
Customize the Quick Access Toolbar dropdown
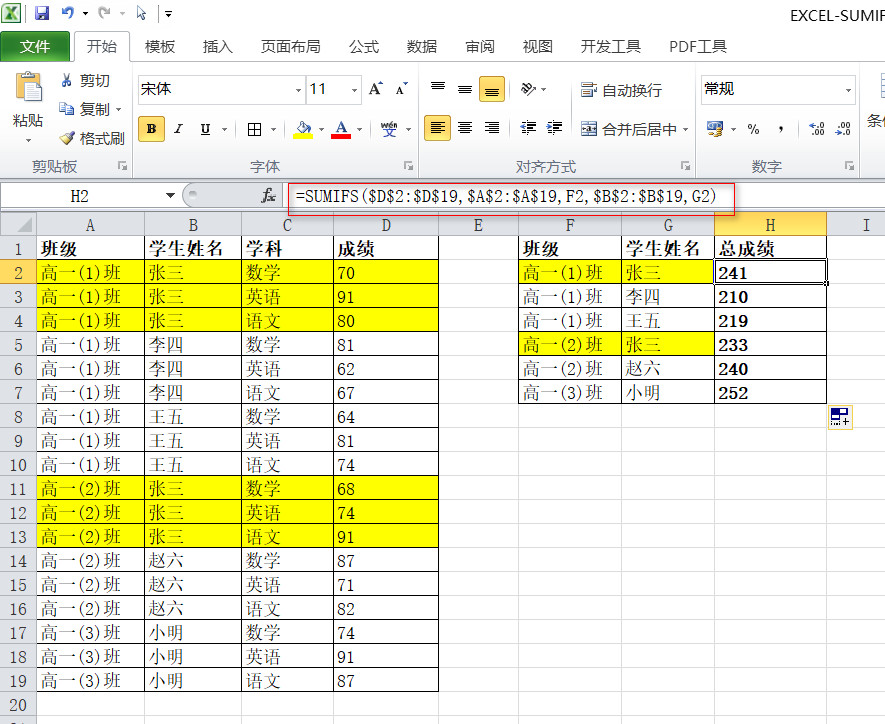[169, 14]
